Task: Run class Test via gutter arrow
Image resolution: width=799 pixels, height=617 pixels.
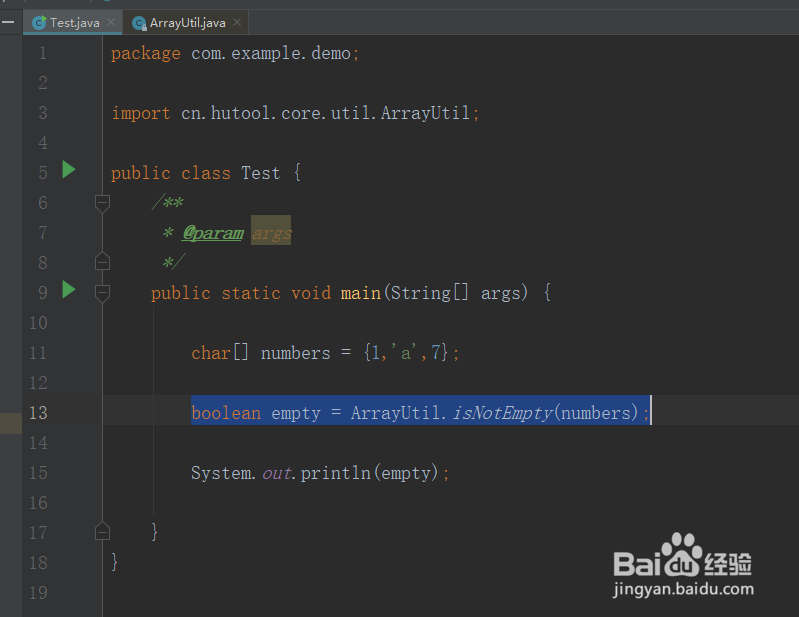Action: (x=69, y=170)
